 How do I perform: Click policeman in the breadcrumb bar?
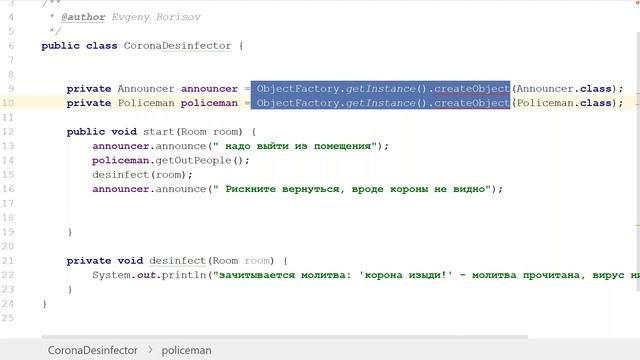187,350
